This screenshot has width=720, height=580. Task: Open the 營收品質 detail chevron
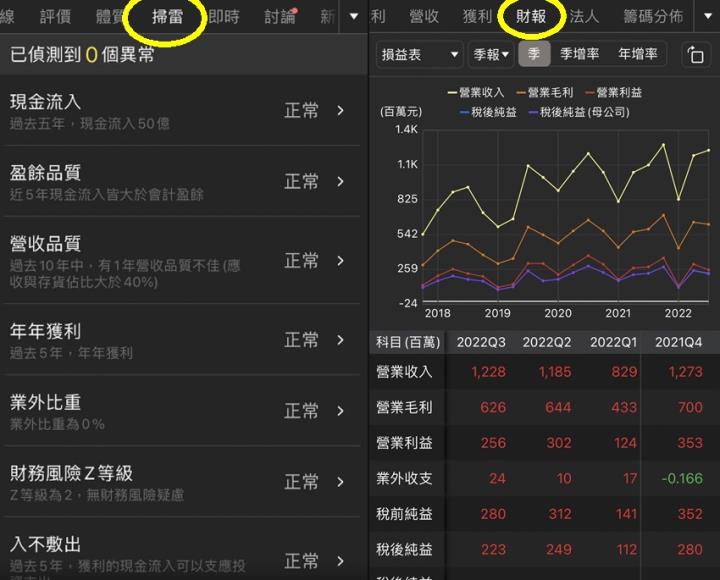pos(340,261)
